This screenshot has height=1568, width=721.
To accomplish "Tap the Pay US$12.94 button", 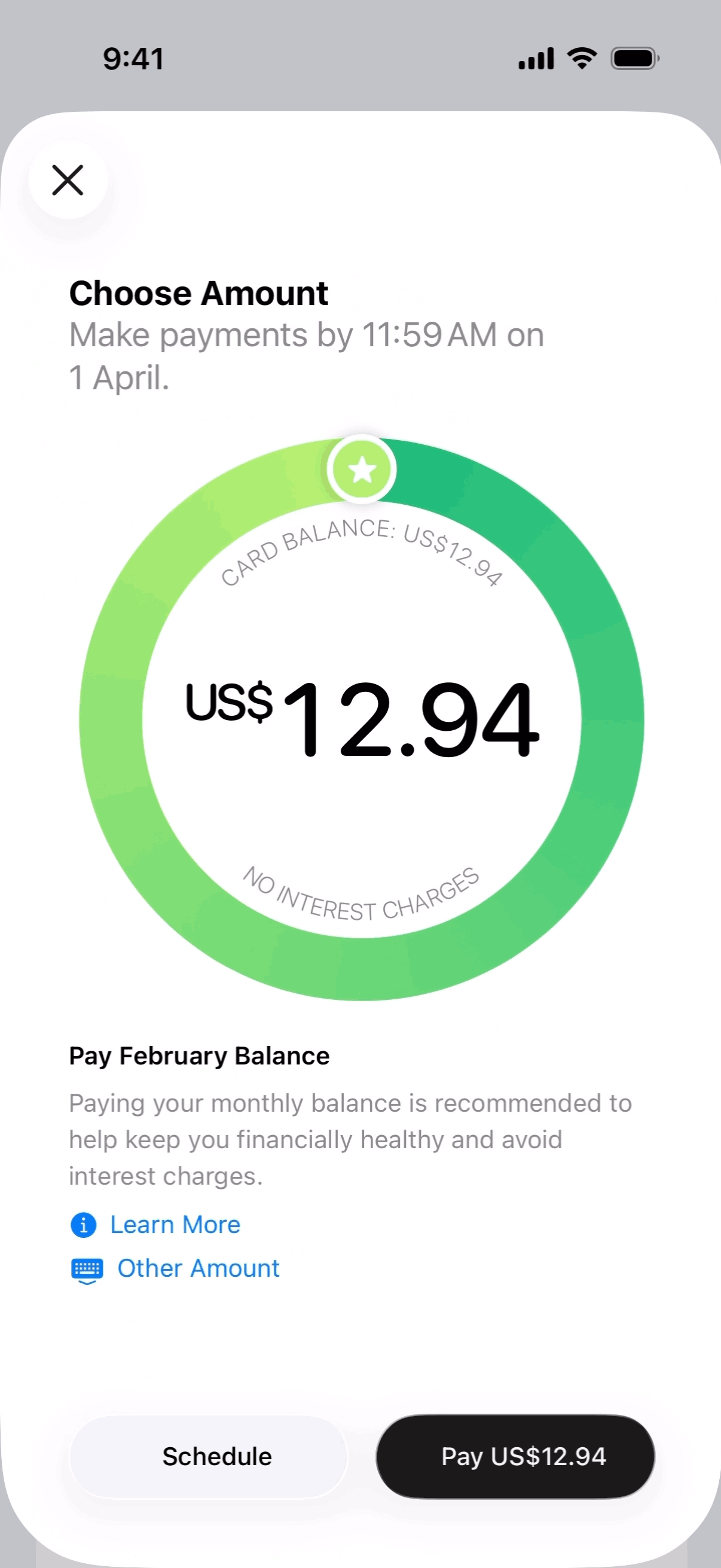I will pyautogui.click(x=515, y=1456).
